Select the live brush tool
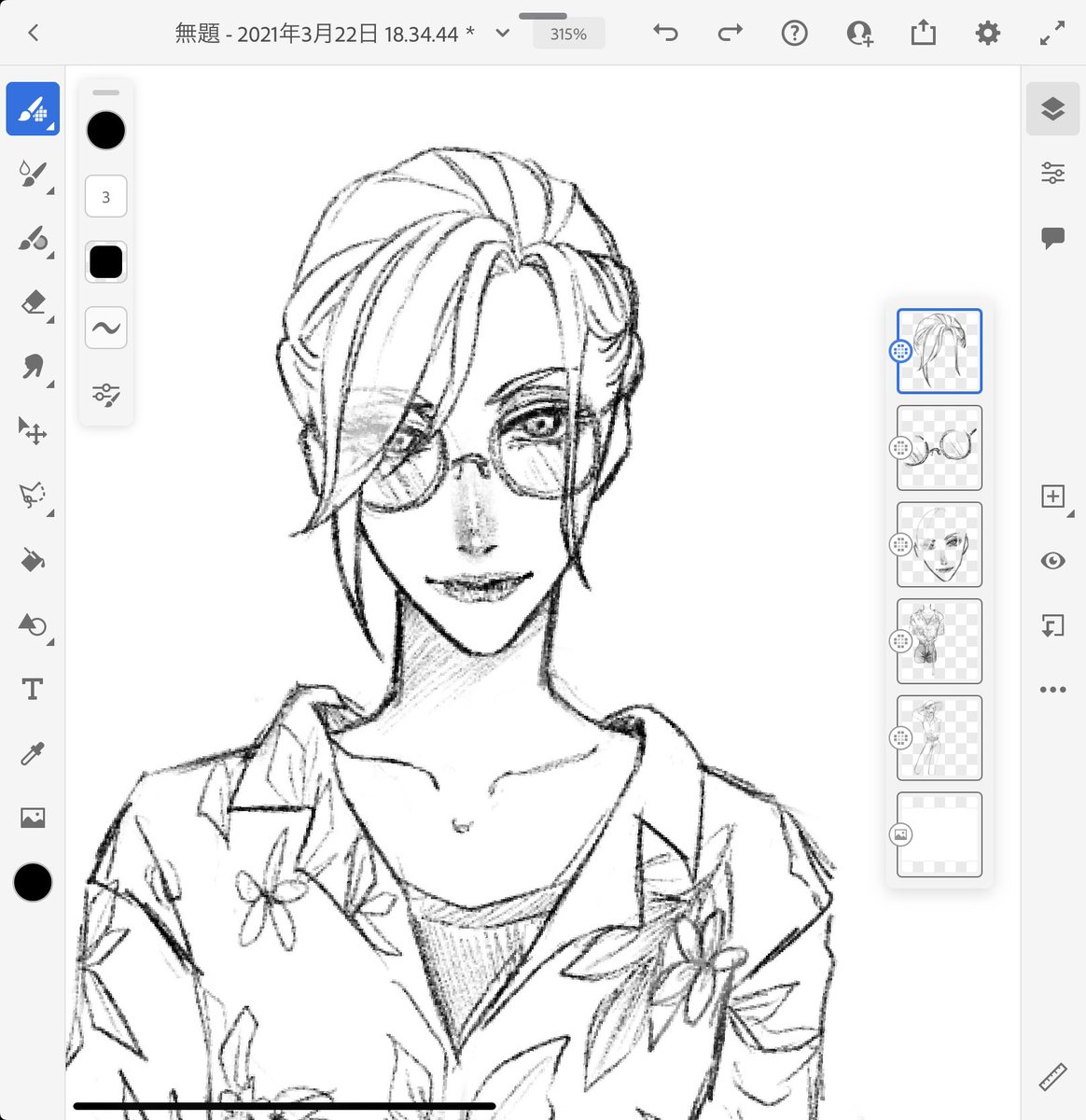This screenshot has width=1086, height=1120. click(x=33, y=174)
